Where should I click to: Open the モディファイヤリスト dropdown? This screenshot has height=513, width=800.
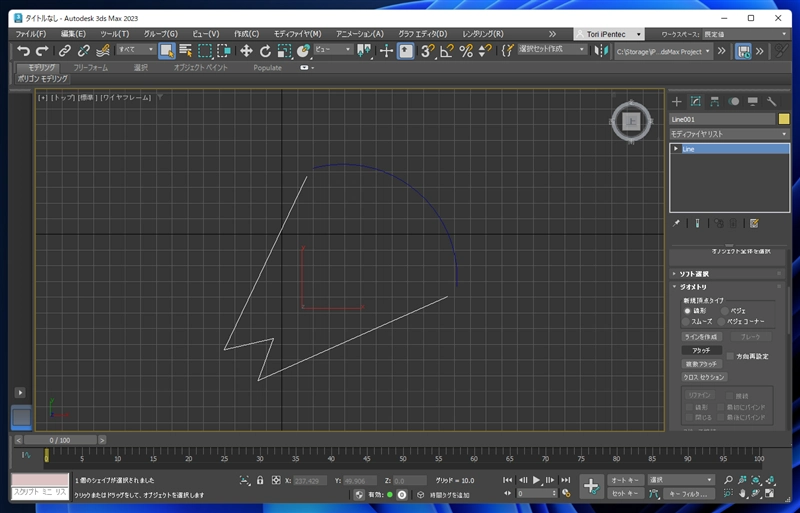[729, 133]
